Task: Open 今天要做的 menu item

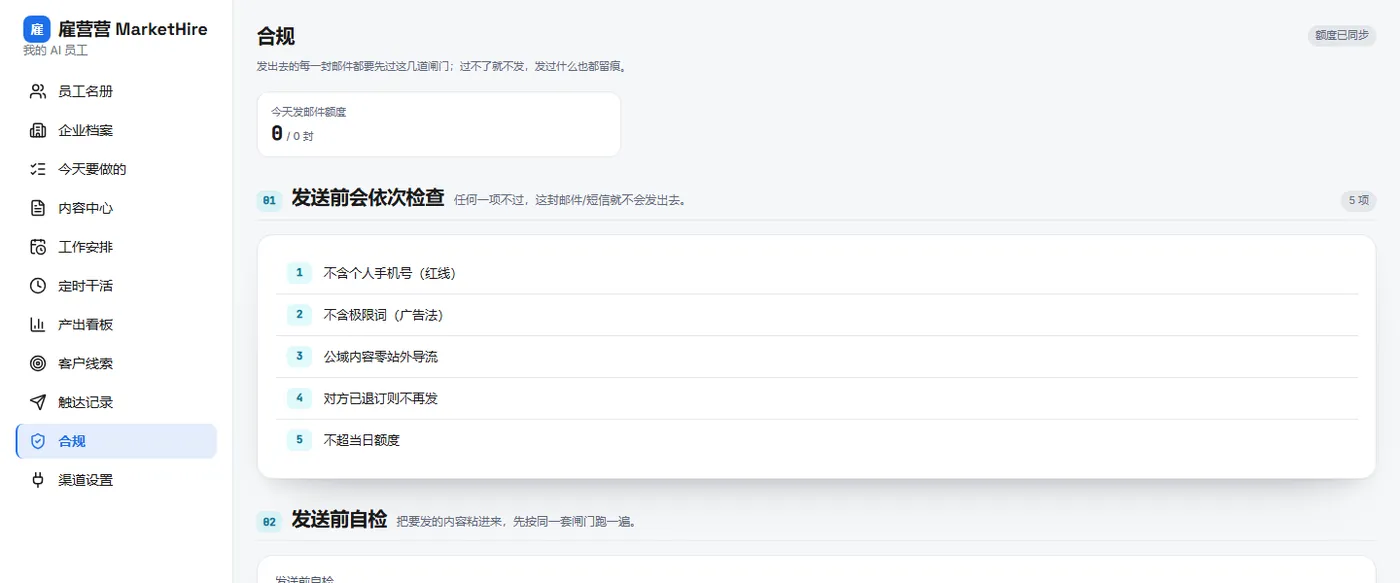Action: (116, 169)
